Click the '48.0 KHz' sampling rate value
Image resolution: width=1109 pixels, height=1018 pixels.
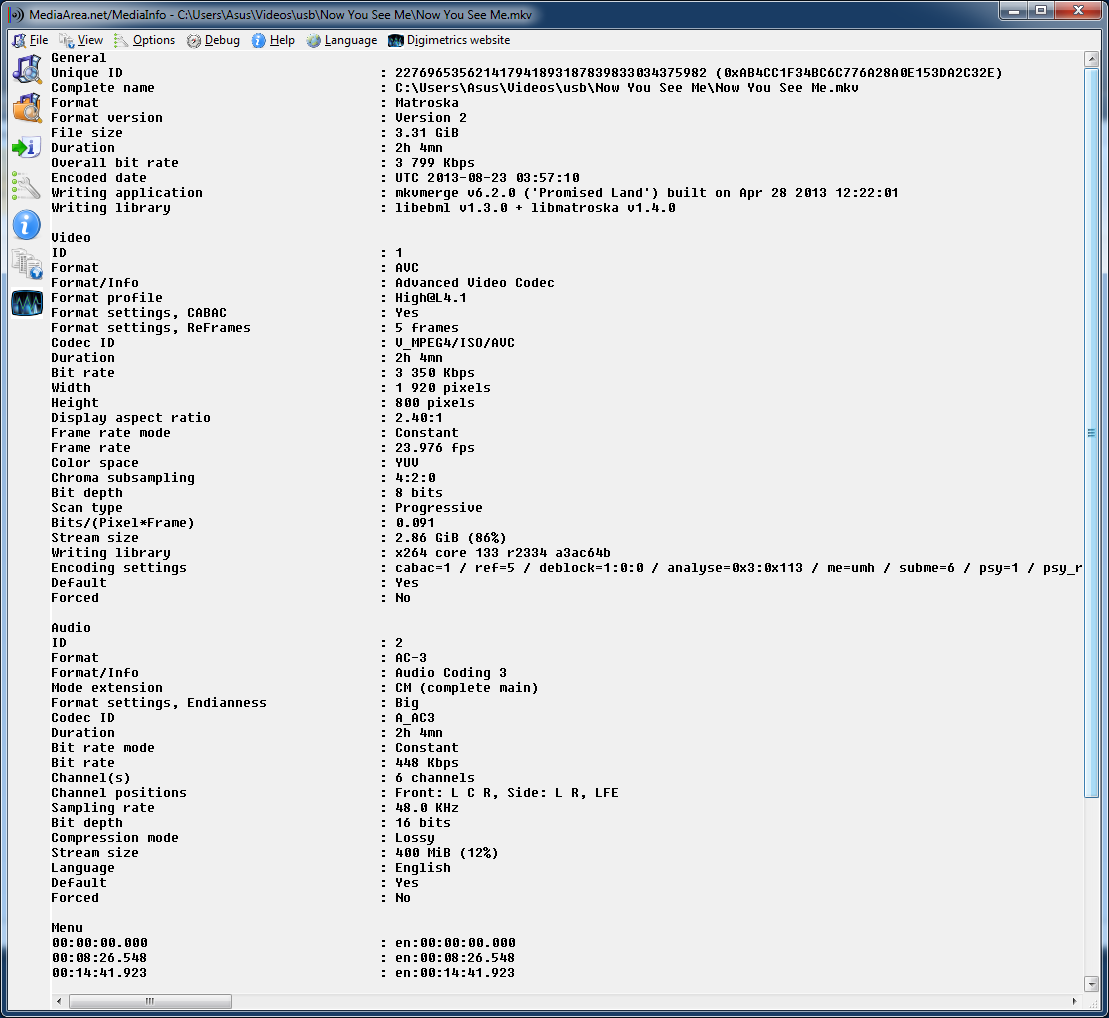pos(426,808)
